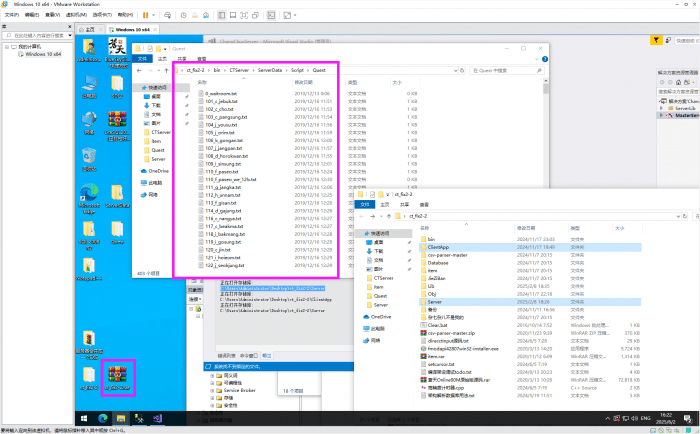Viewport: 700px width, 434px height.
Task: Open the guest notification center icon
Action: point(689,418)
